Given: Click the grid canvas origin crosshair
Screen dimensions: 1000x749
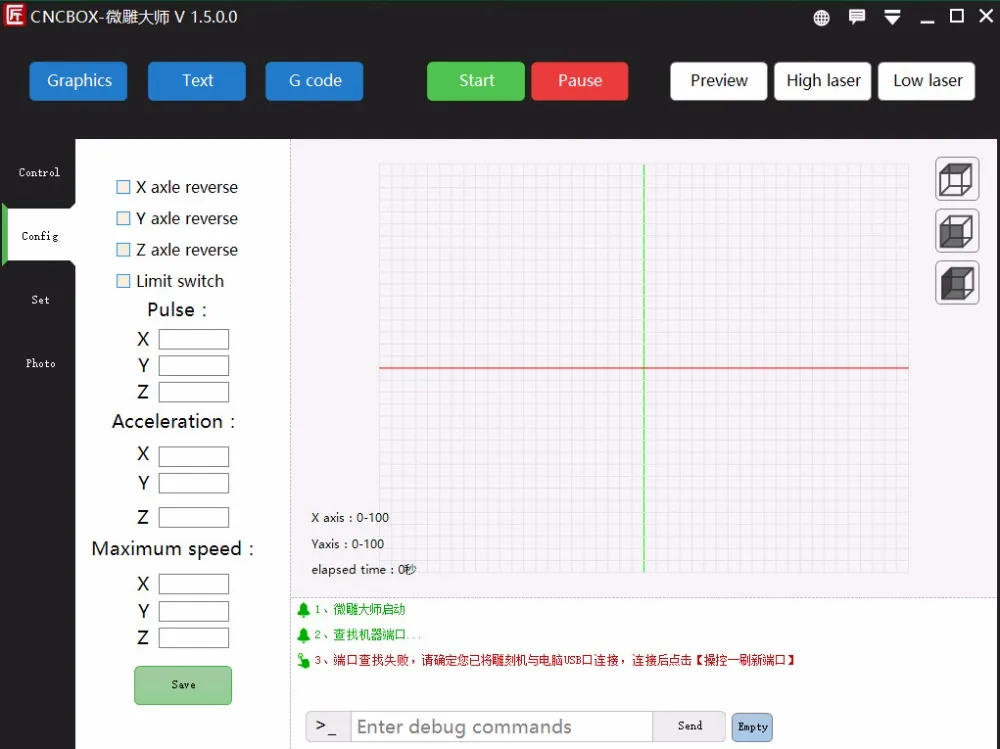Looking at the screenshot, I should (644, 368).
